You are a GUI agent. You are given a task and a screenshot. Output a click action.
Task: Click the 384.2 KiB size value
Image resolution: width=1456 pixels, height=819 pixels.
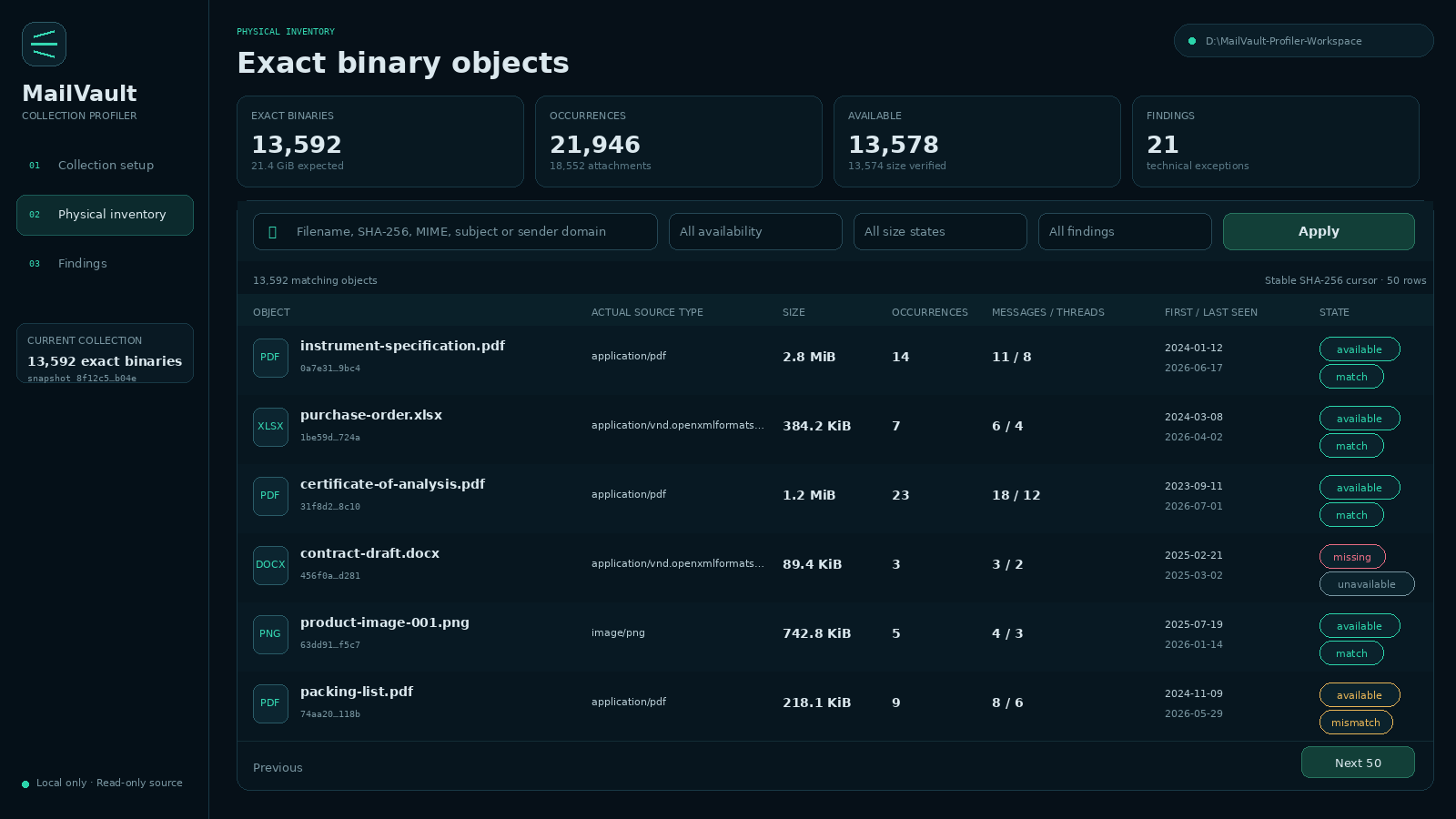[817, 426]
